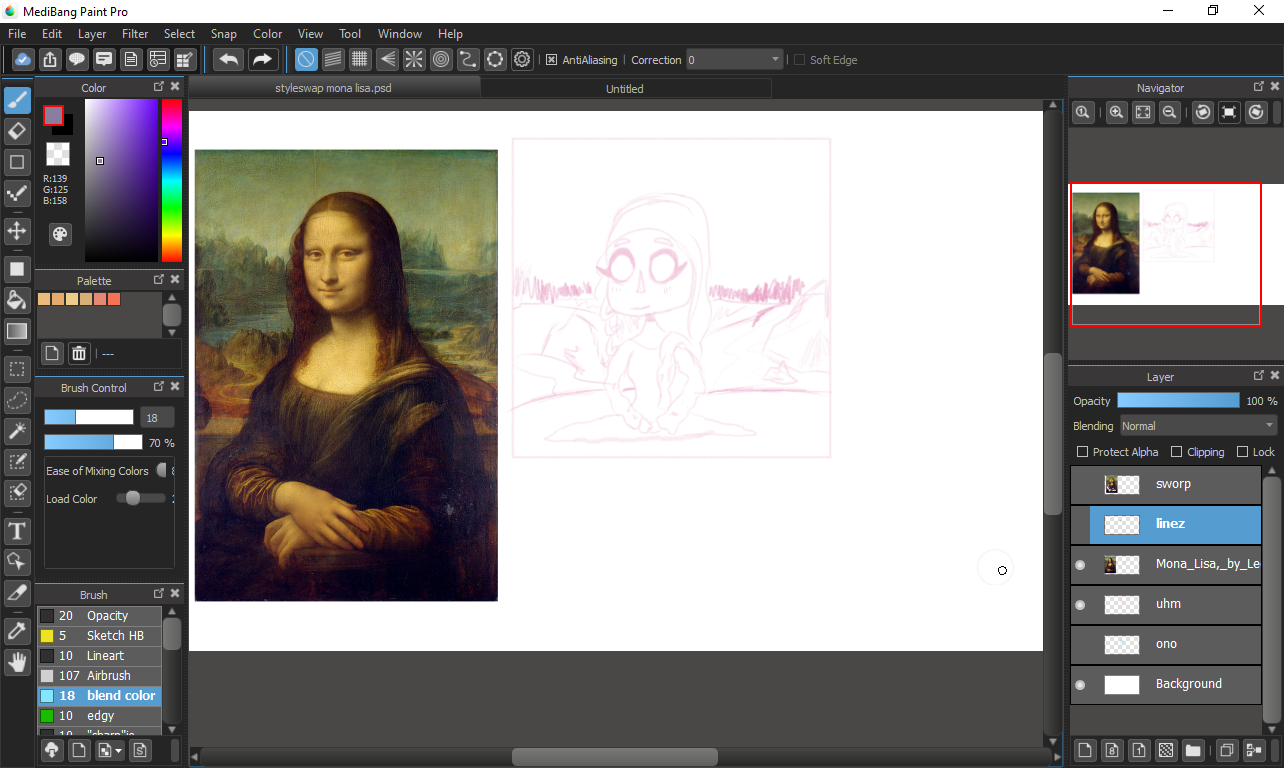
Task: Select the edgy brush
Action: pyautogui.click(x=99, y=716)
